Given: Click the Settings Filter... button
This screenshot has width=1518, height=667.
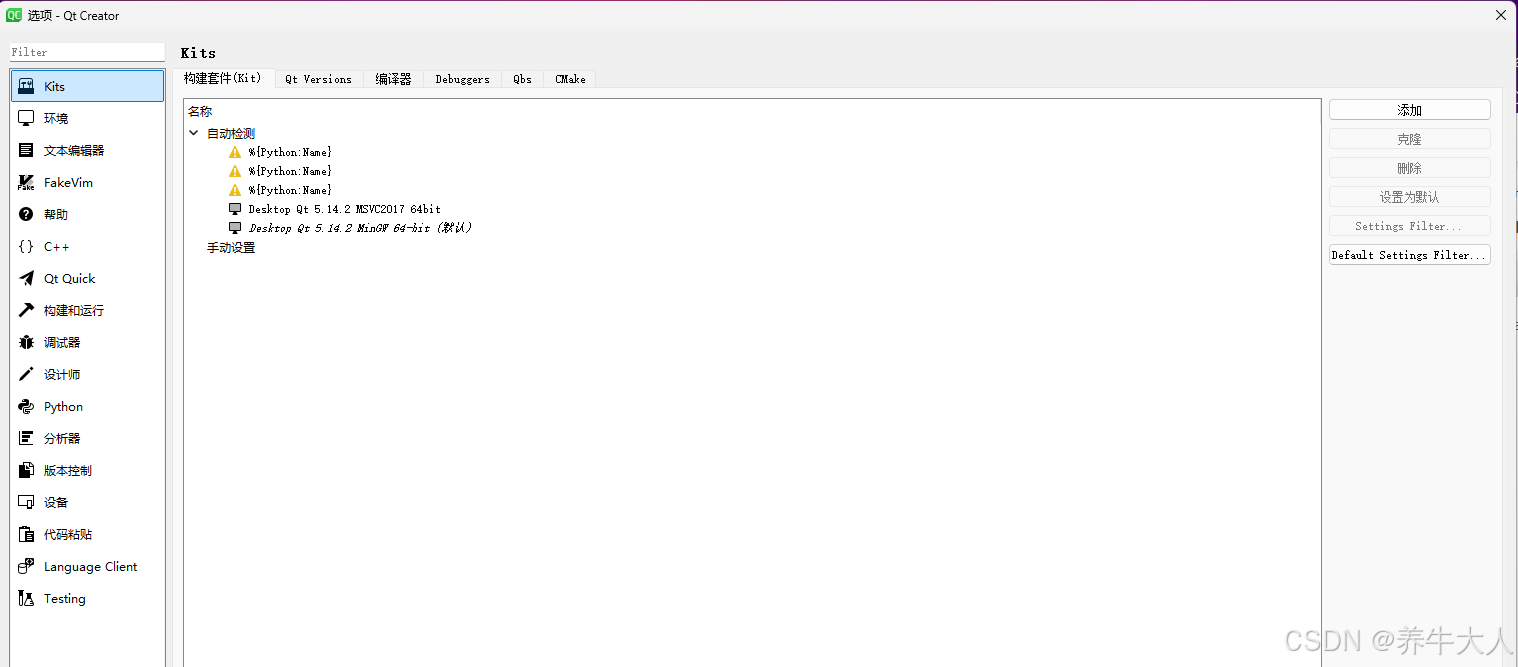Looking at the screenshot, I should coord(1410,226).
